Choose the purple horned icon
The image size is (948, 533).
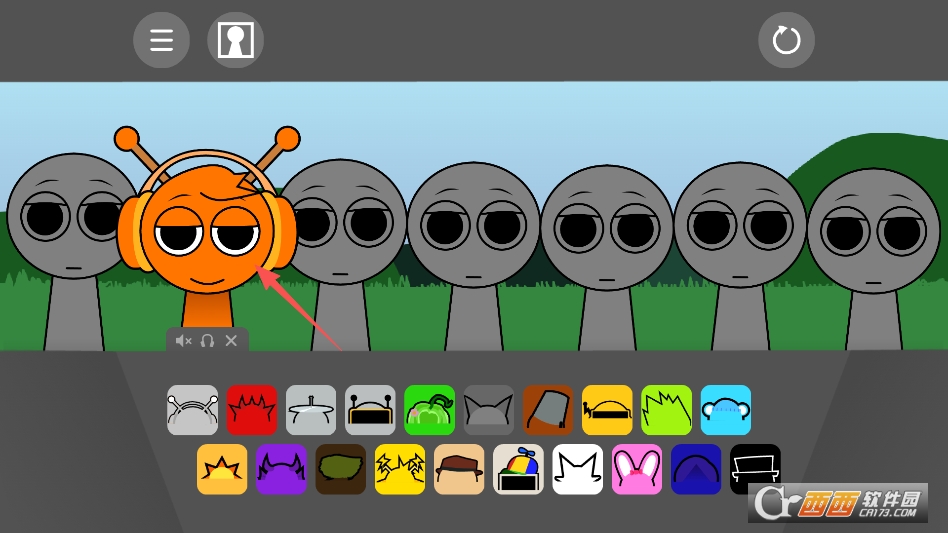point(281,469)
